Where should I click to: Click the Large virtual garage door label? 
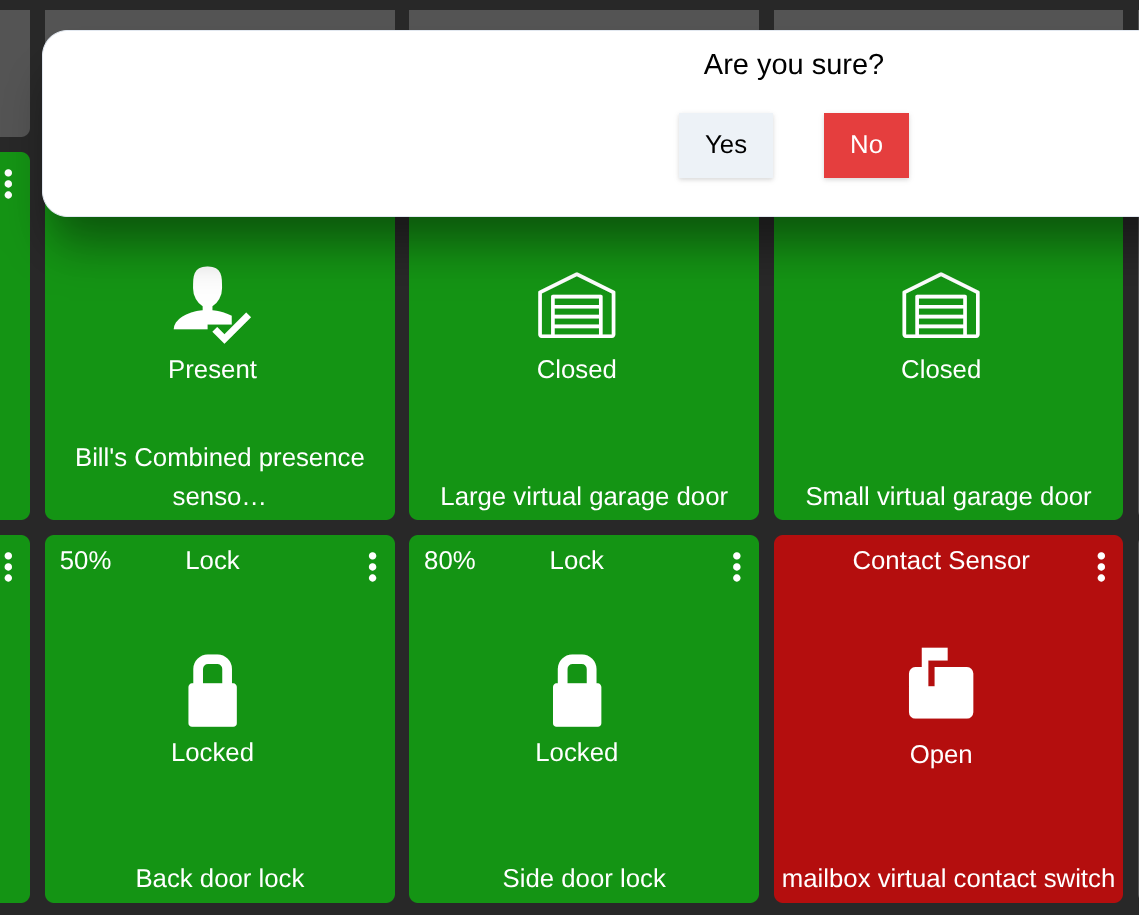(x=584, y=496)
